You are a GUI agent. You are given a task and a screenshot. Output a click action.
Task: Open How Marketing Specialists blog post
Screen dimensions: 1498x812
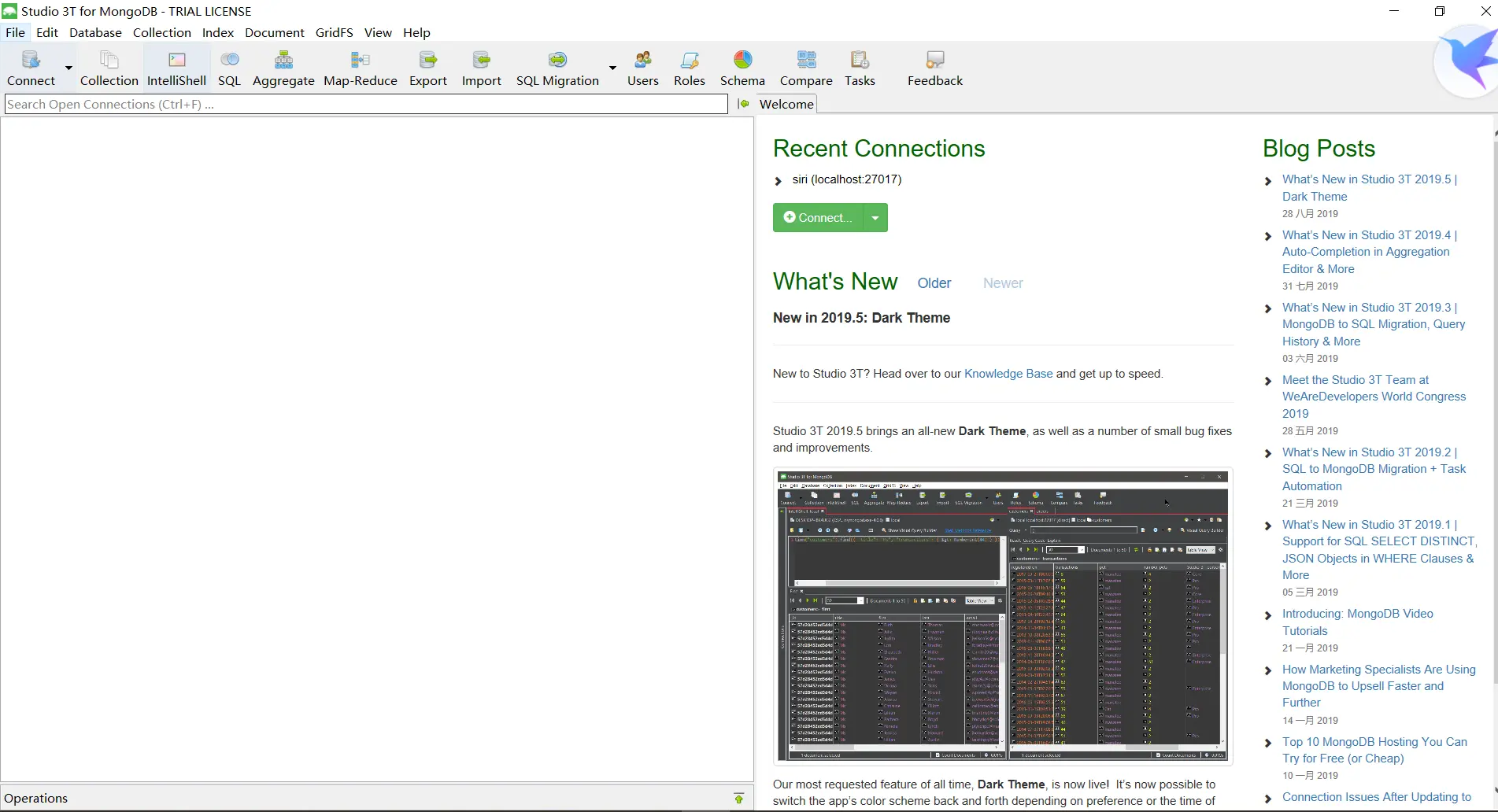click(x=1379, y=686)
